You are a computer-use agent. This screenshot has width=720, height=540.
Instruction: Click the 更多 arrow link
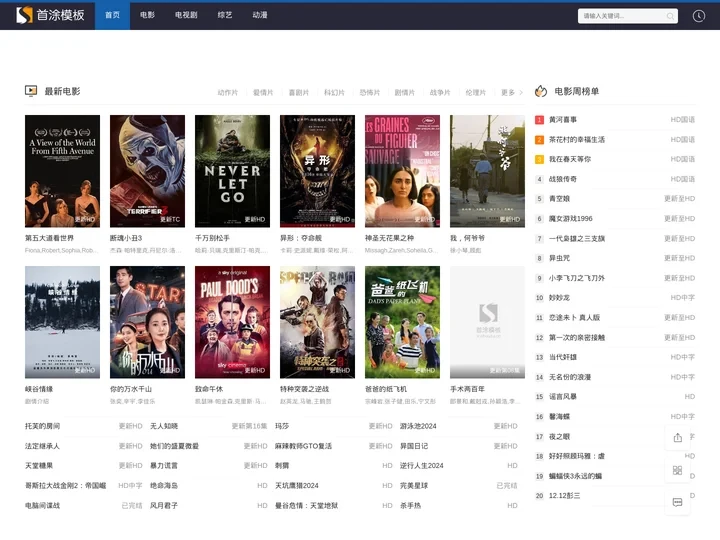(x=512, y=93)
